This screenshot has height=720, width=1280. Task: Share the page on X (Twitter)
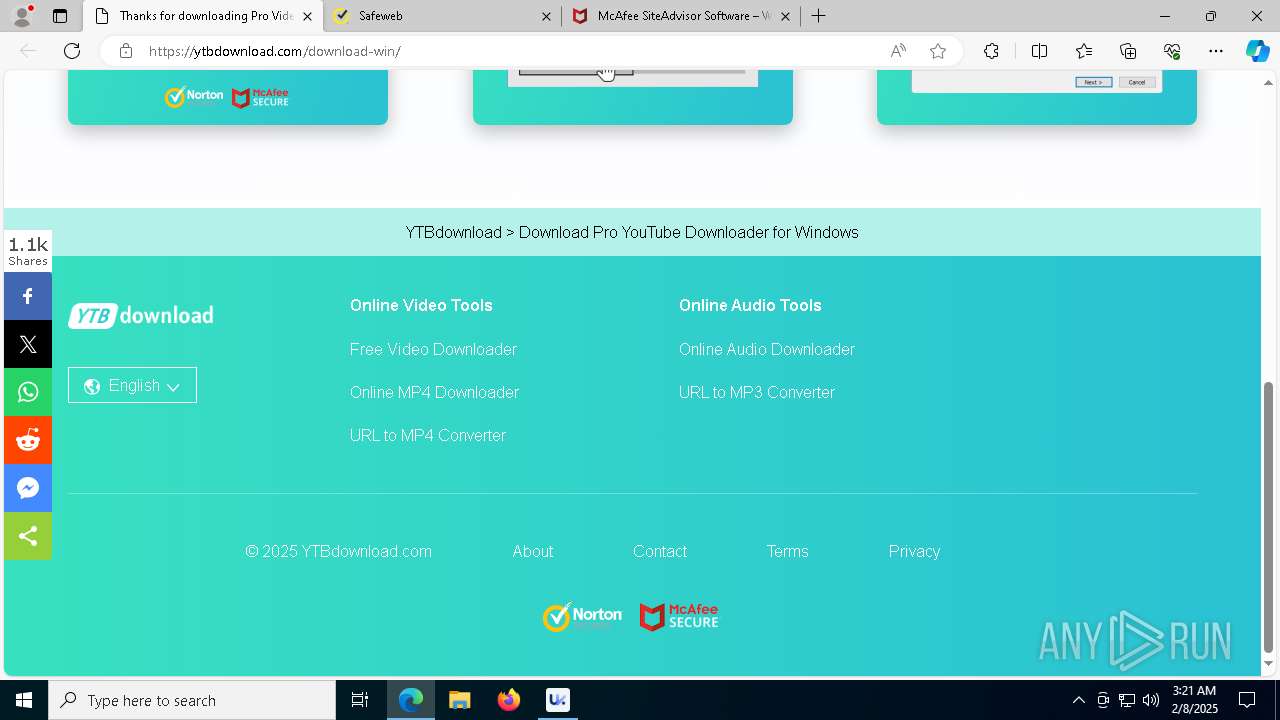pyautogui.click(x=28, y=344)
